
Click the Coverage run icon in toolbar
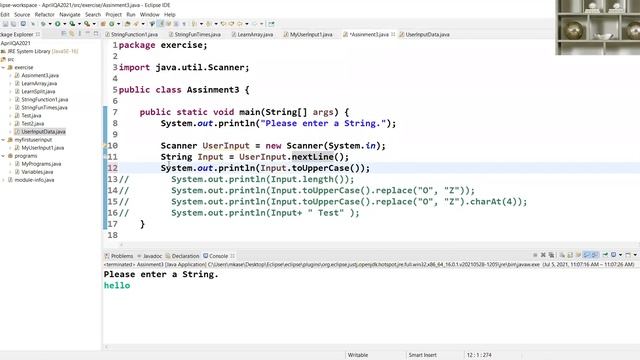click(x=72, y=24)
